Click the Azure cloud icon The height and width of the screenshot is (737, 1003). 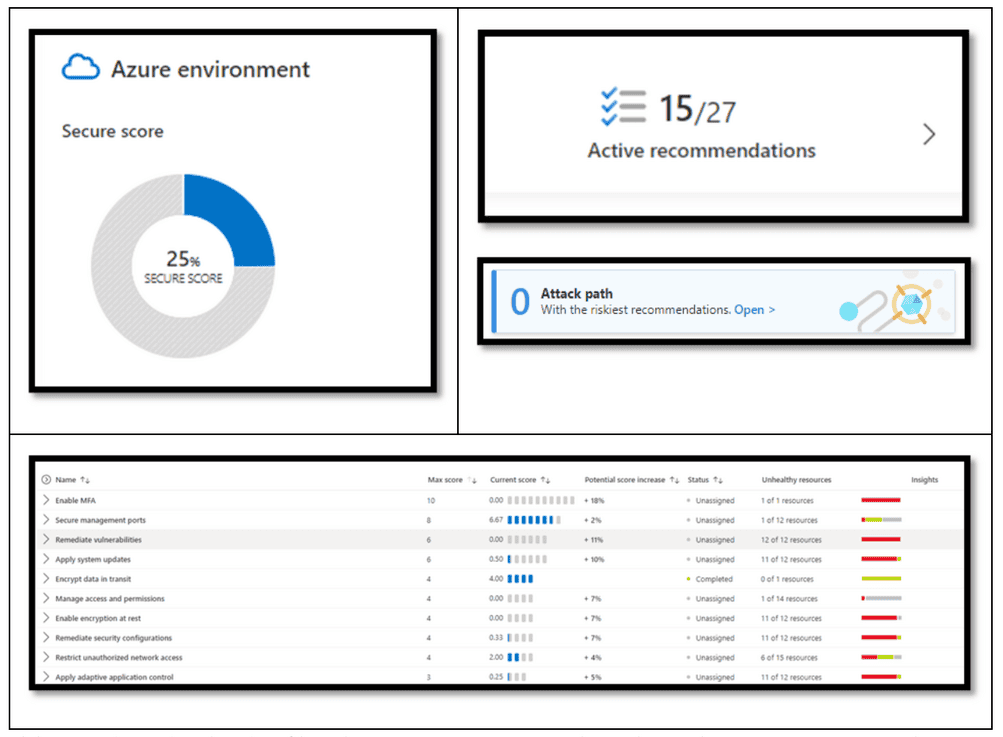[81, 68]
